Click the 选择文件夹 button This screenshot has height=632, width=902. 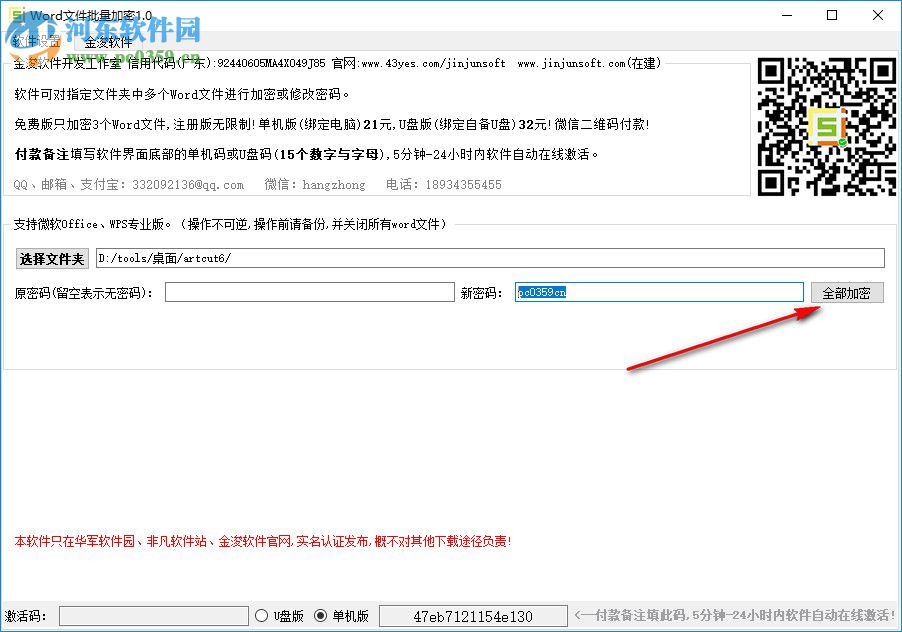tap(51, 258)
